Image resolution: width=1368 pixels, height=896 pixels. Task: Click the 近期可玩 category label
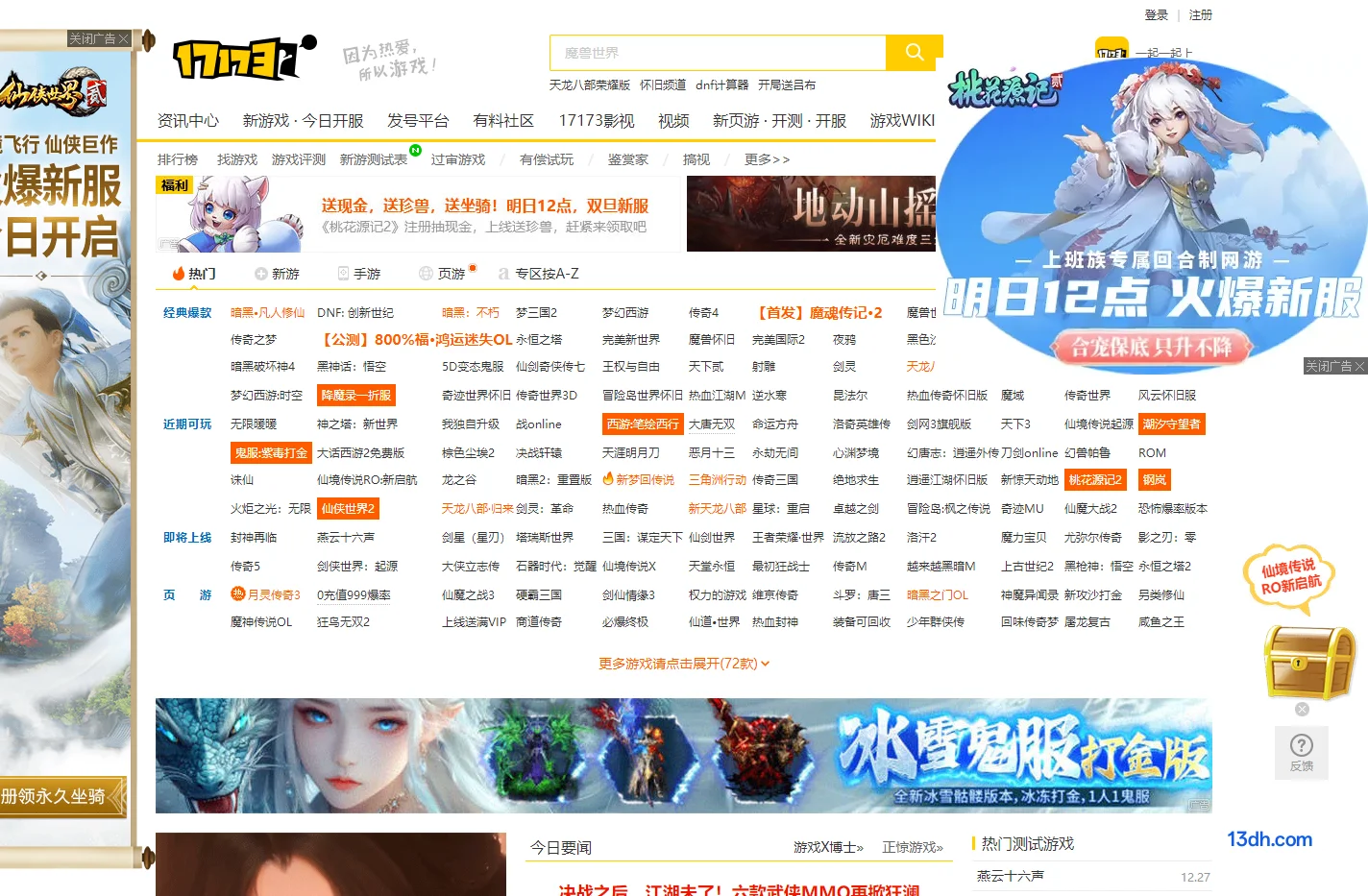187,424
